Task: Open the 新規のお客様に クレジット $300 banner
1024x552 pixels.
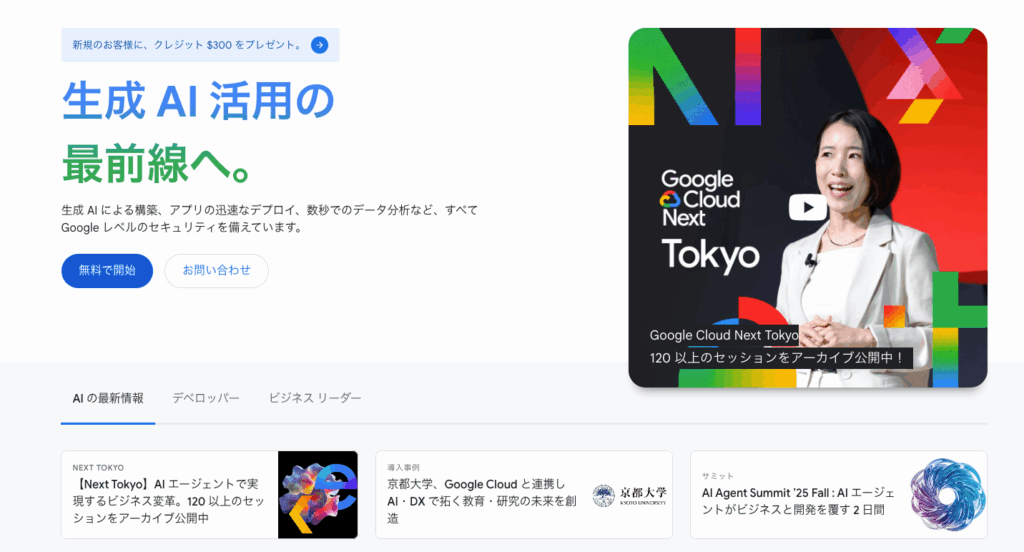Action: (x=200, y=45)
